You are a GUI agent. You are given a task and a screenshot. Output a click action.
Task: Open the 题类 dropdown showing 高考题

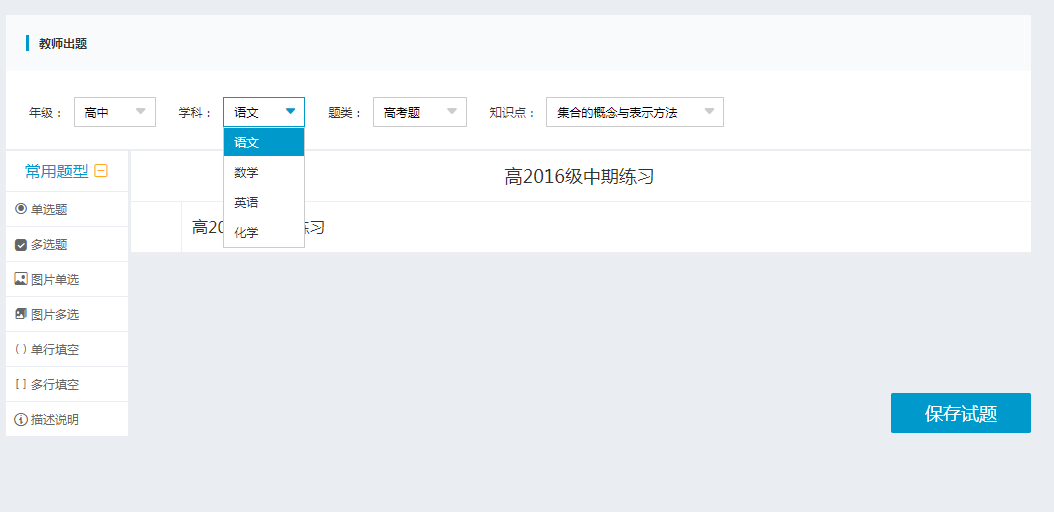420,112
